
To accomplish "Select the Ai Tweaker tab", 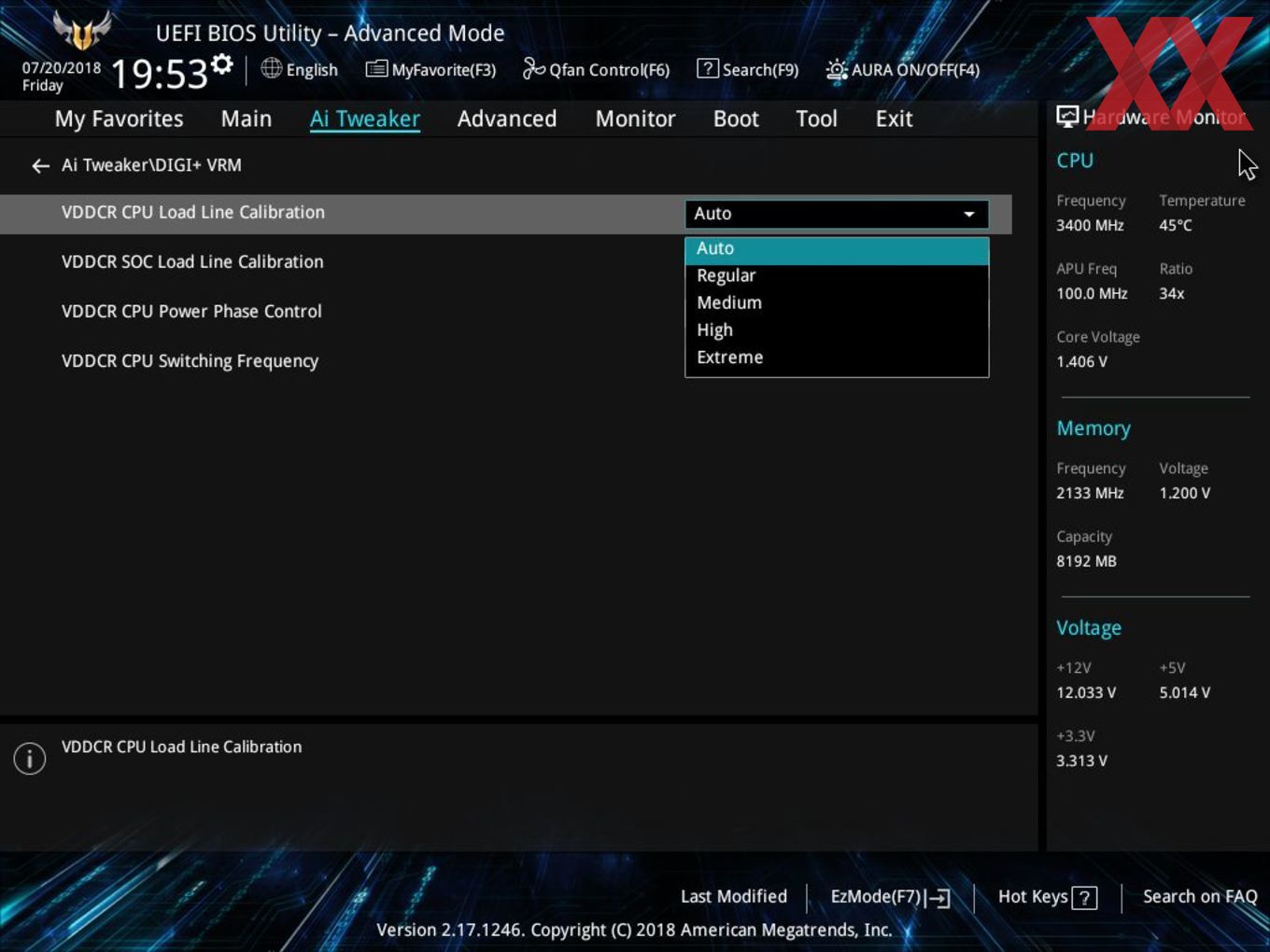I will pos(364,119).
